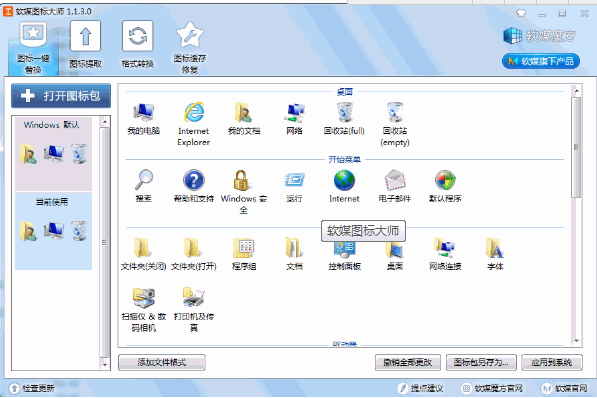The width and height of the screenshot is (597, 398).
Task: Open the 软媒旗下产品 button
Action: click(541, 61)
